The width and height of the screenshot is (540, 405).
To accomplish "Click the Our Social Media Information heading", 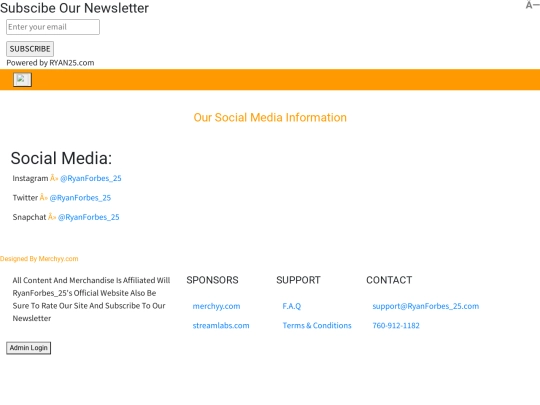I will (270, 117).
